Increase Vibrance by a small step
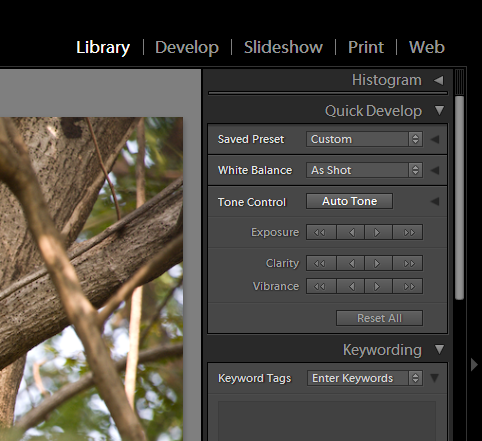Viewport: 482px width, 441px height. 378,286
